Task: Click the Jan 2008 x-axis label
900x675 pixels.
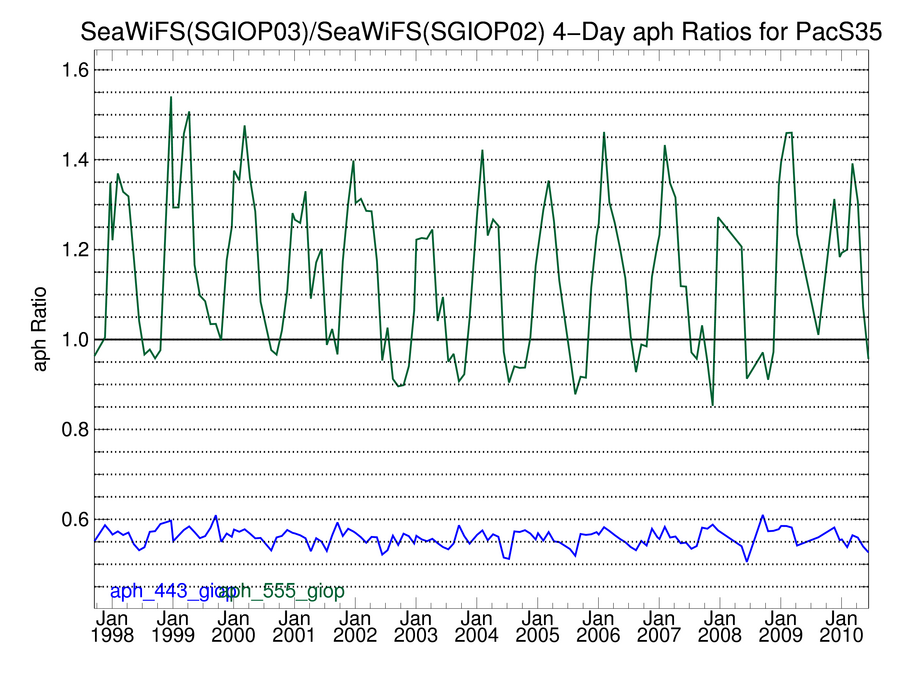Action: coord(720,627)
